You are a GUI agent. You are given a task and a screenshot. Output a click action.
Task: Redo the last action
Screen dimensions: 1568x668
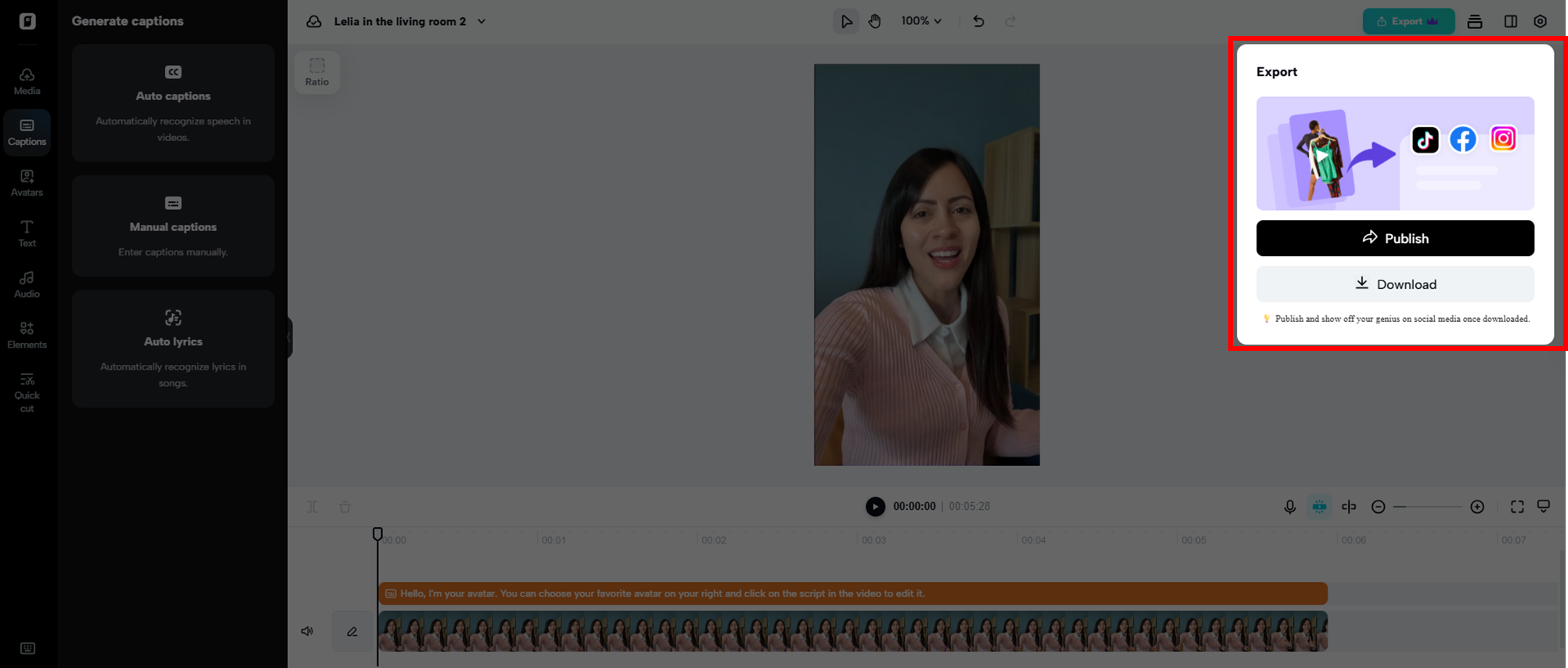pos(1011,21)
